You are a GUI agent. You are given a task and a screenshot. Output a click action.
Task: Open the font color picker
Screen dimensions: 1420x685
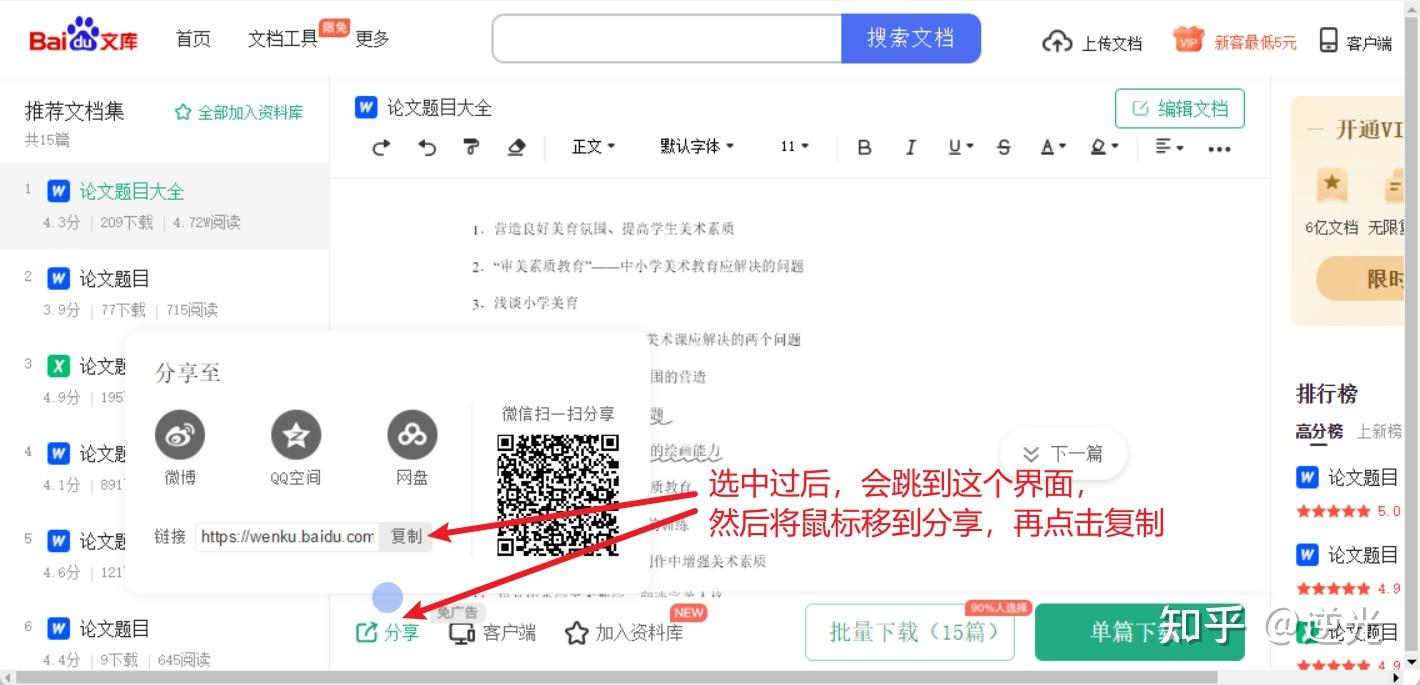pos(1053,148)
